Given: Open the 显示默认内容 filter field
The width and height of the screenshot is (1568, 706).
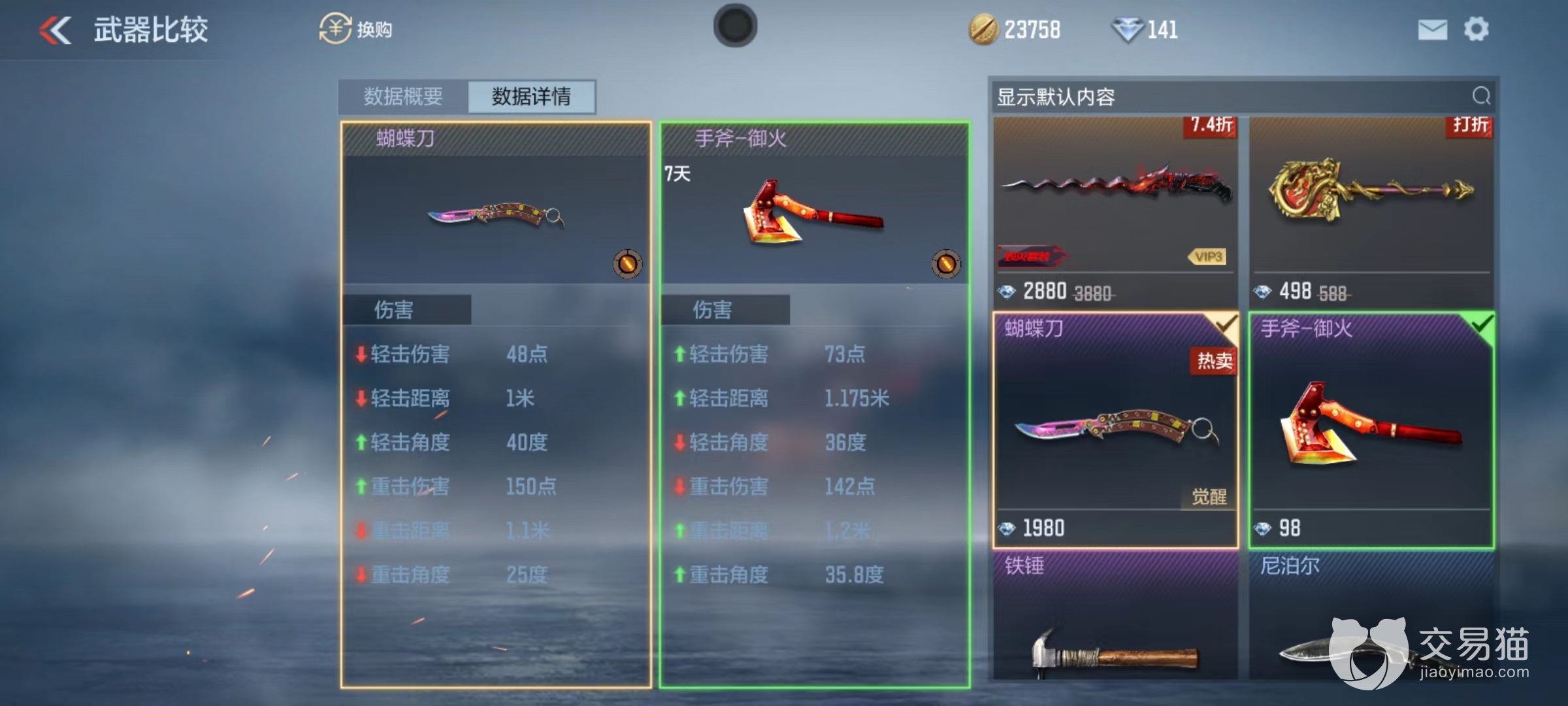Looking at the screenshot, I should coord(1243,97).
